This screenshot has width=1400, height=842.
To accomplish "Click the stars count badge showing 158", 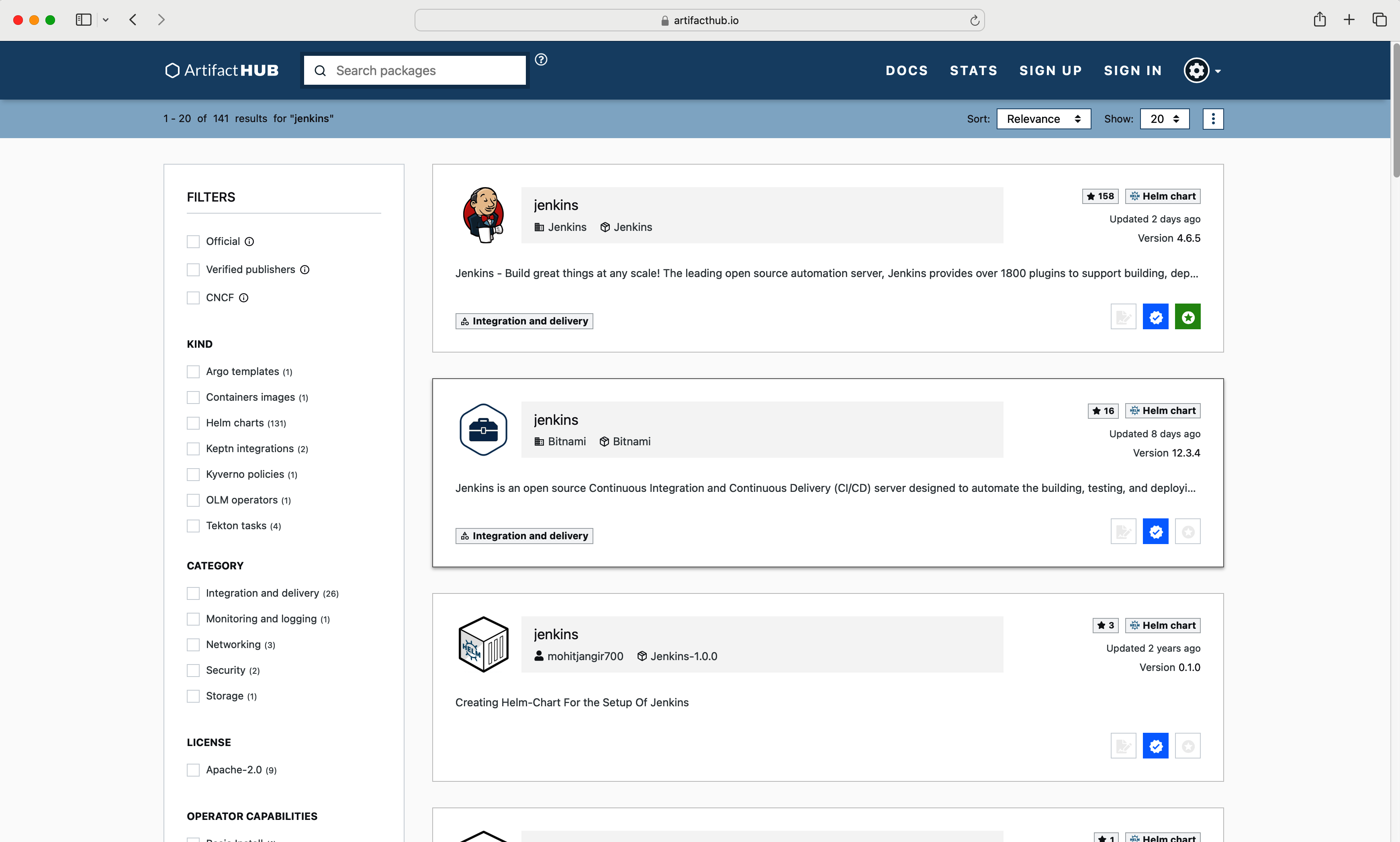I will tap(1100, 196).
